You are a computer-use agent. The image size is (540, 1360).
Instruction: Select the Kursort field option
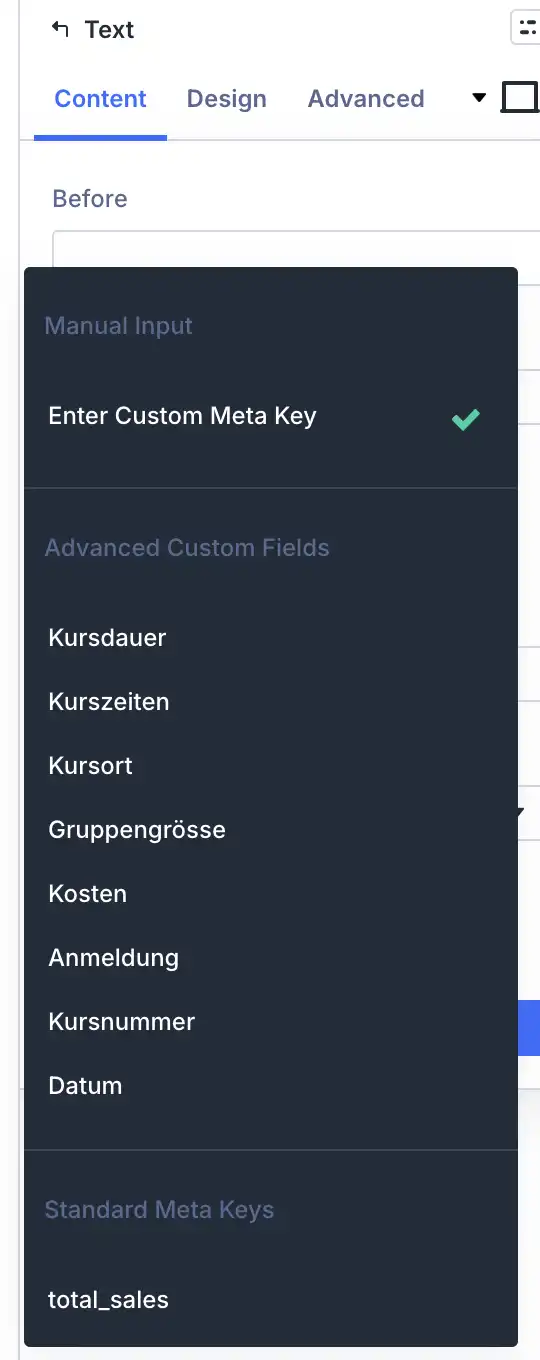(x=271, y=766)
